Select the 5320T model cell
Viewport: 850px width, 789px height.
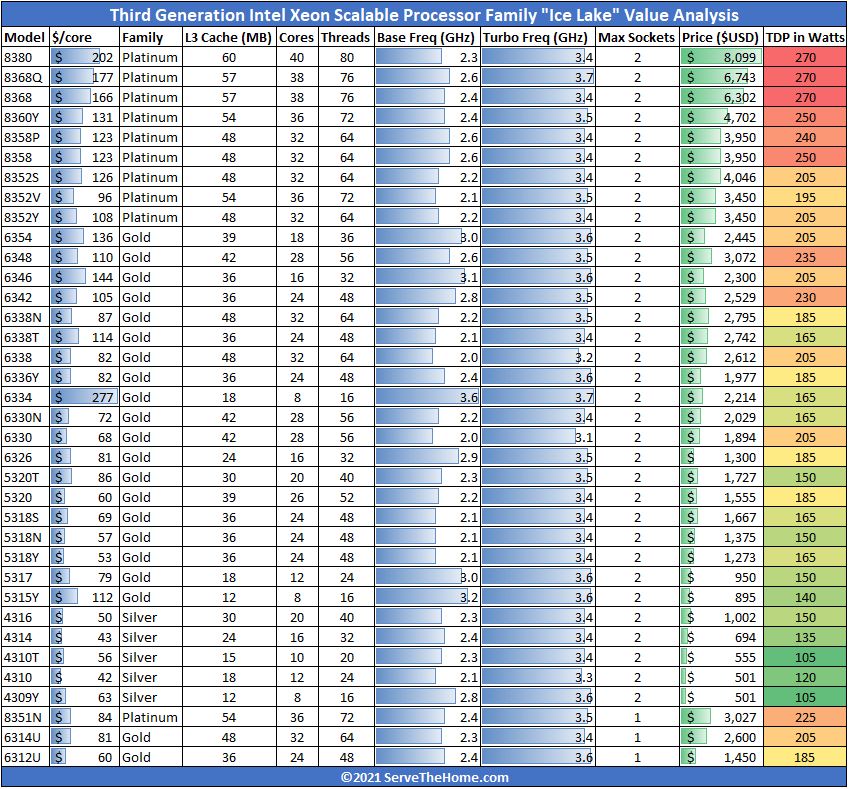pyautogui.click(x=25, y=478)
